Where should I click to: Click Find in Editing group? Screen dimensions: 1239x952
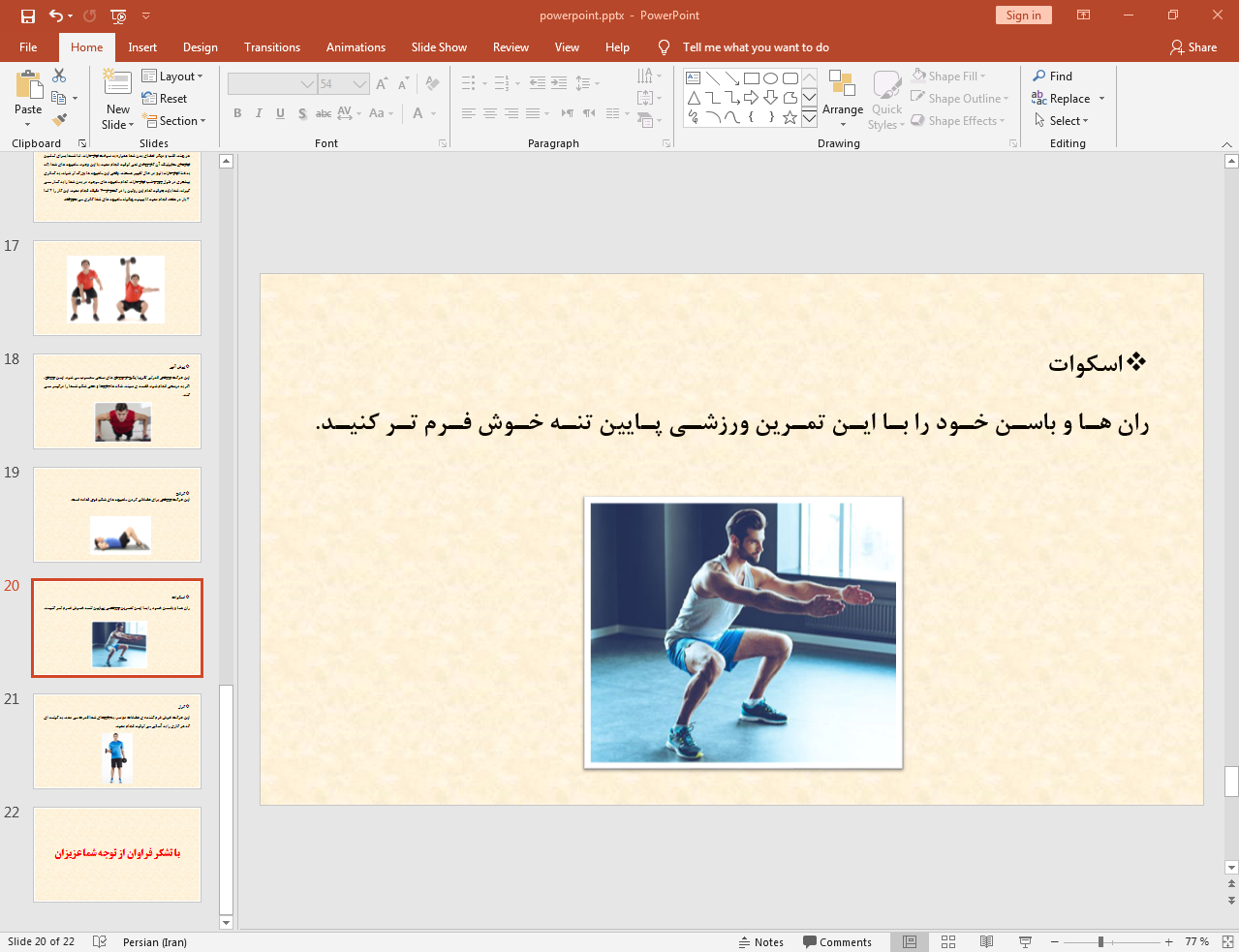pyautogui.click(x=1052, y=76)
